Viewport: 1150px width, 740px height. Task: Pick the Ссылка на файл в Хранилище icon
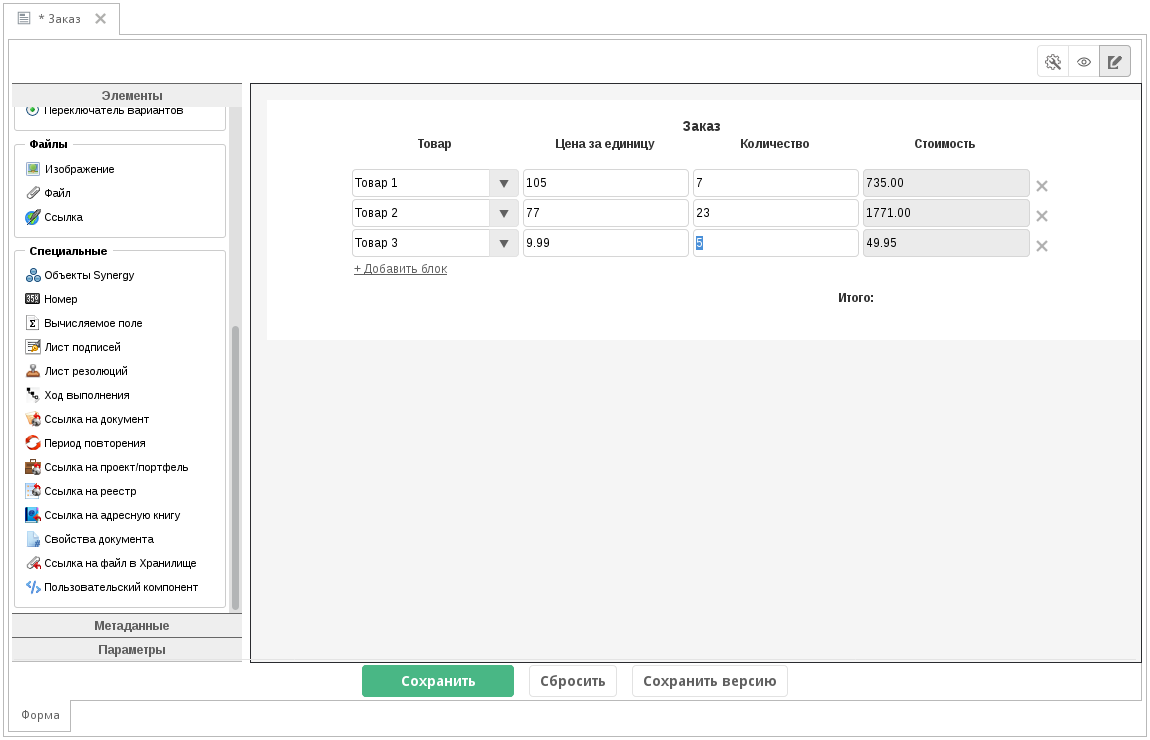[x=33, y=563]
